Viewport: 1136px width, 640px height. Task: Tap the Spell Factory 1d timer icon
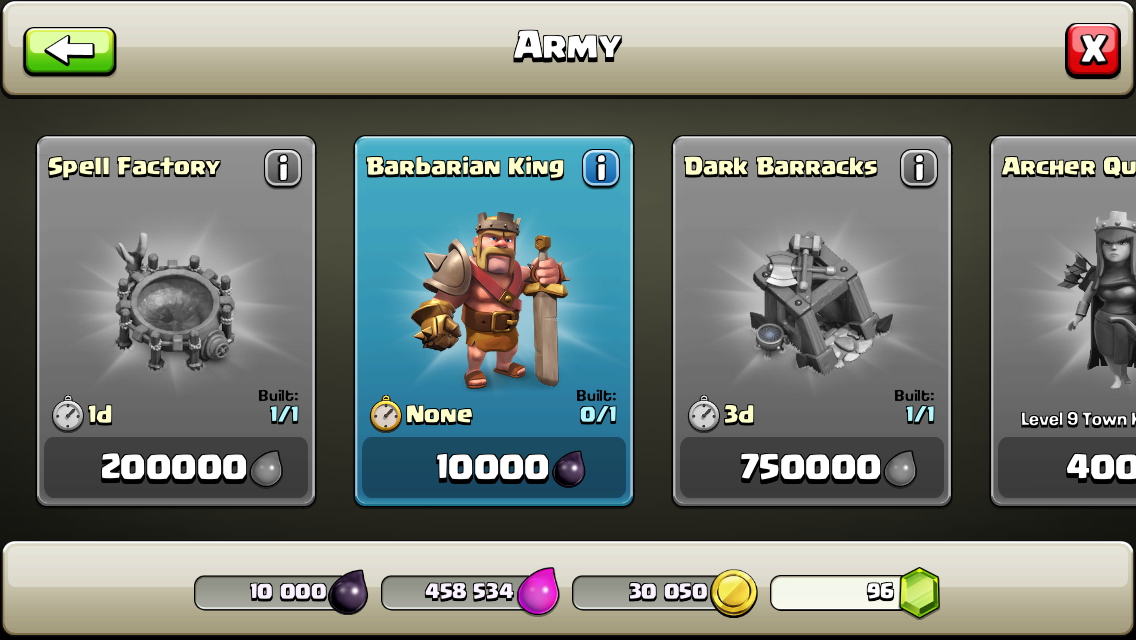click(x=67, y=414)
